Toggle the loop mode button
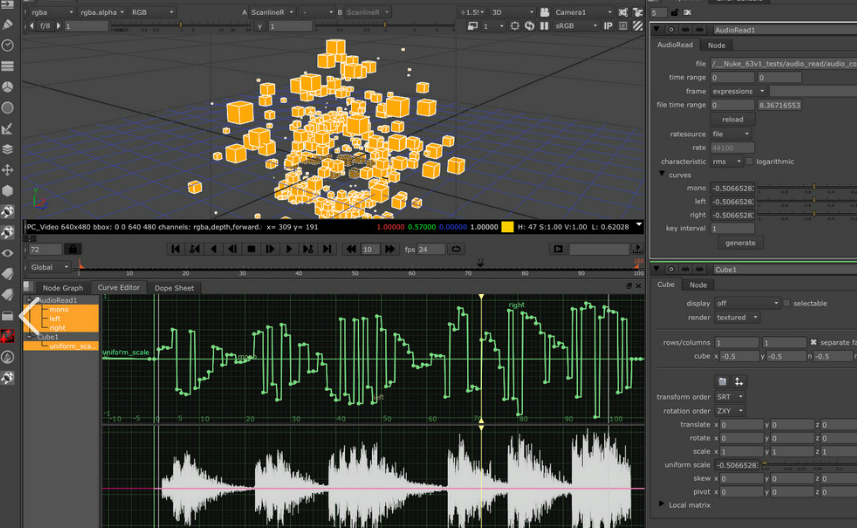 (x=456, y=249)
